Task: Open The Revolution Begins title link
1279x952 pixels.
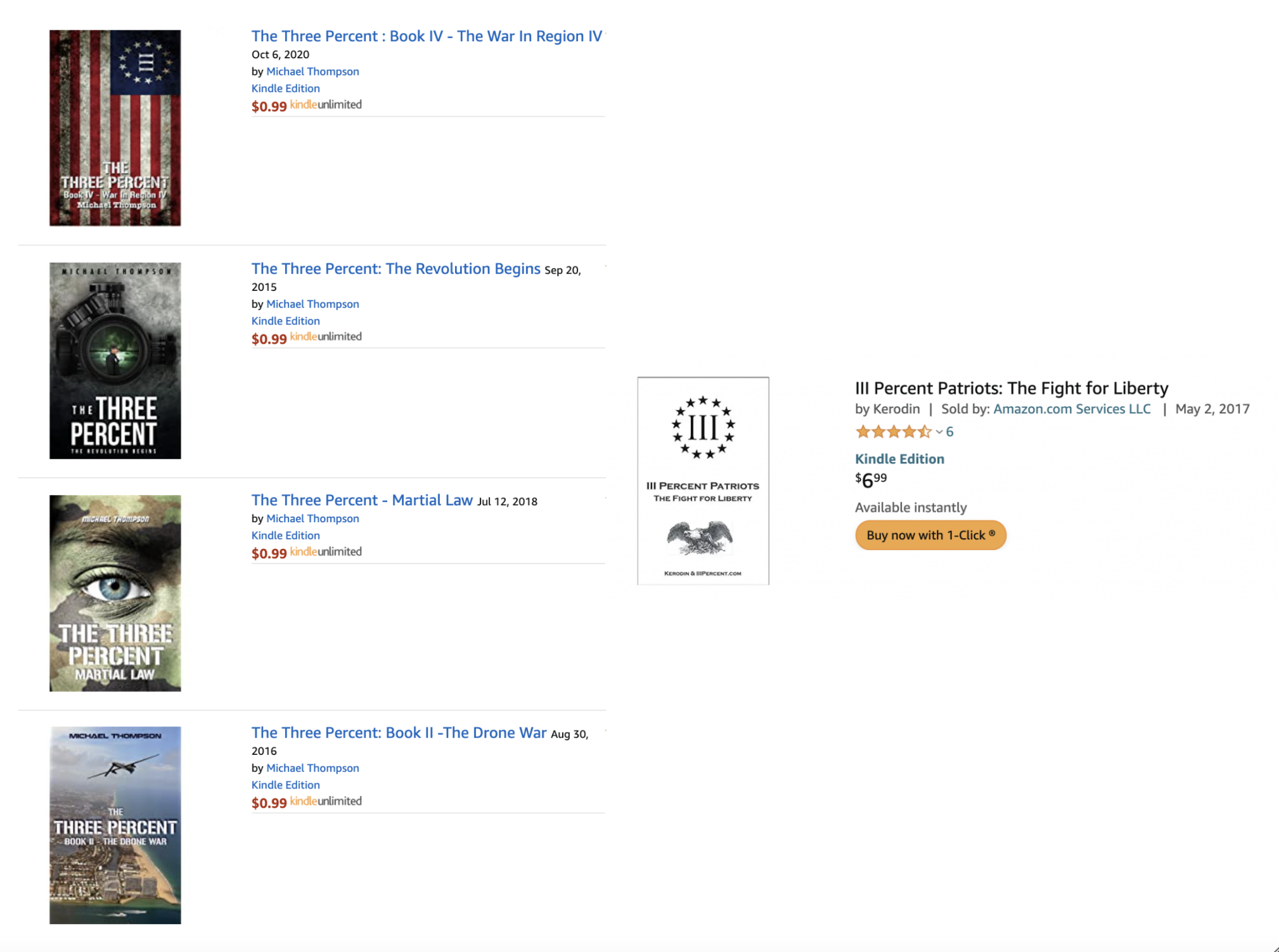Action: tap(395, 269)
